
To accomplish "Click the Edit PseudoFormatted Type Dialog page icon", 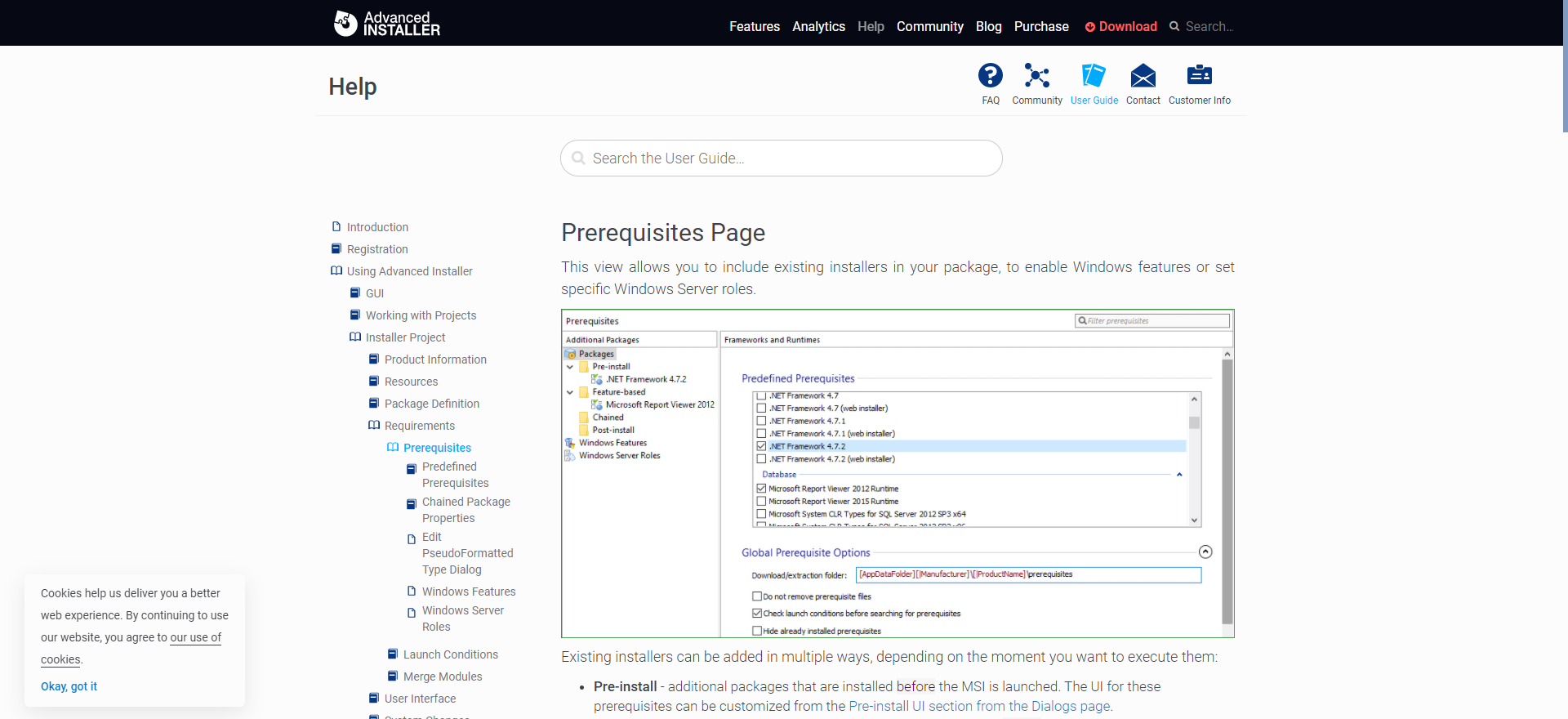I will click(412, 539).
